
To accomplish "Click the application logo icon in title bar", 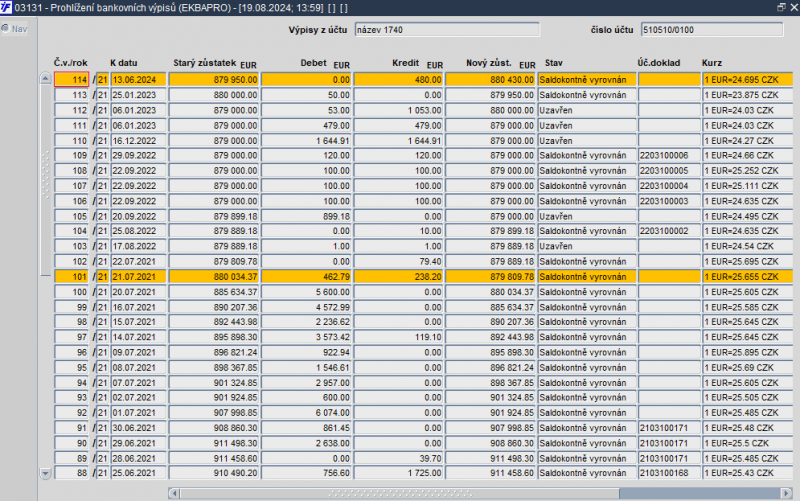I will 6,7.
